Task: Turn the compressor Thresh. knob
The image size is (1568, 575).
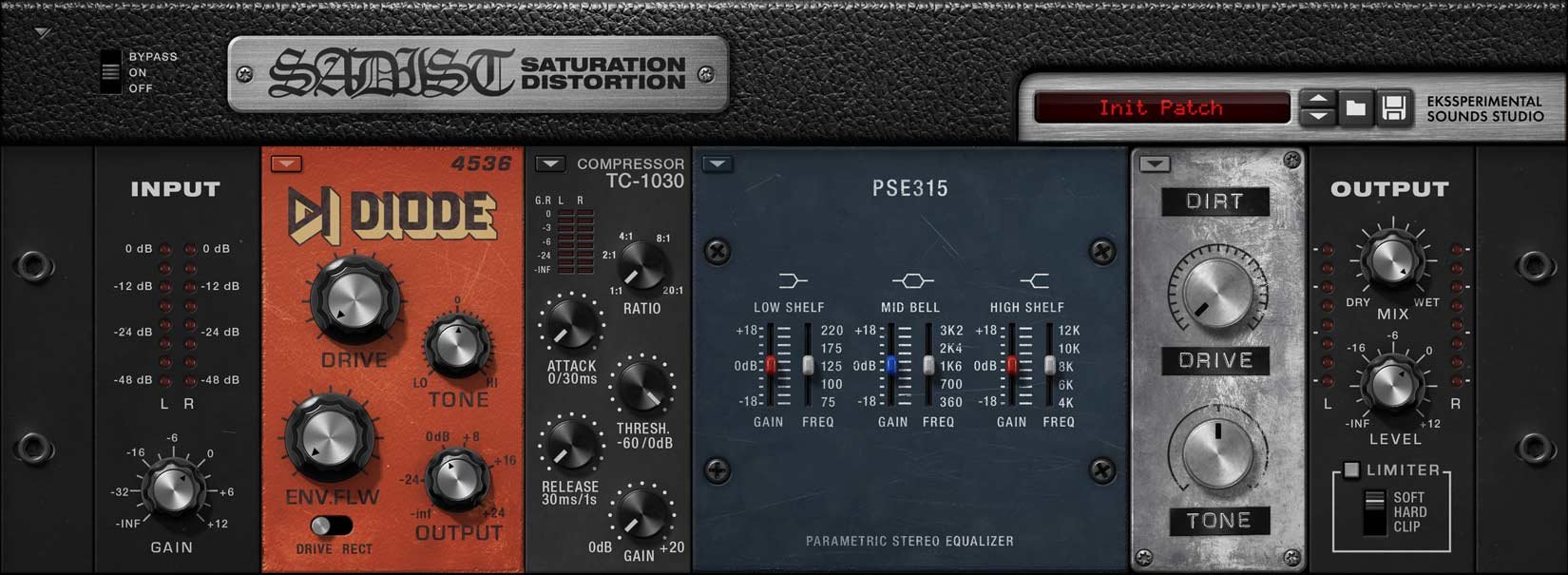Action: 642,386
